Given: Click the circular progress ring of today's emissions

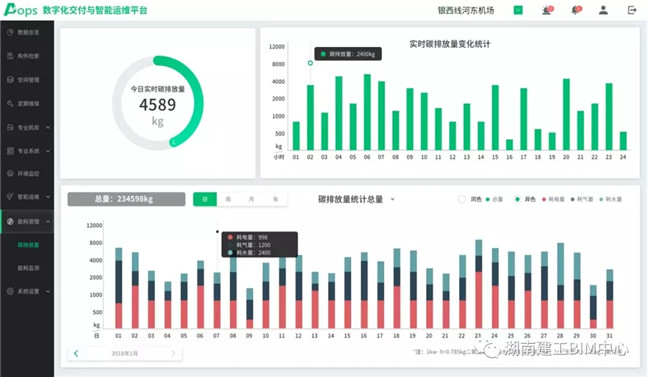Looking at the screenshot, I should (157, 102).
